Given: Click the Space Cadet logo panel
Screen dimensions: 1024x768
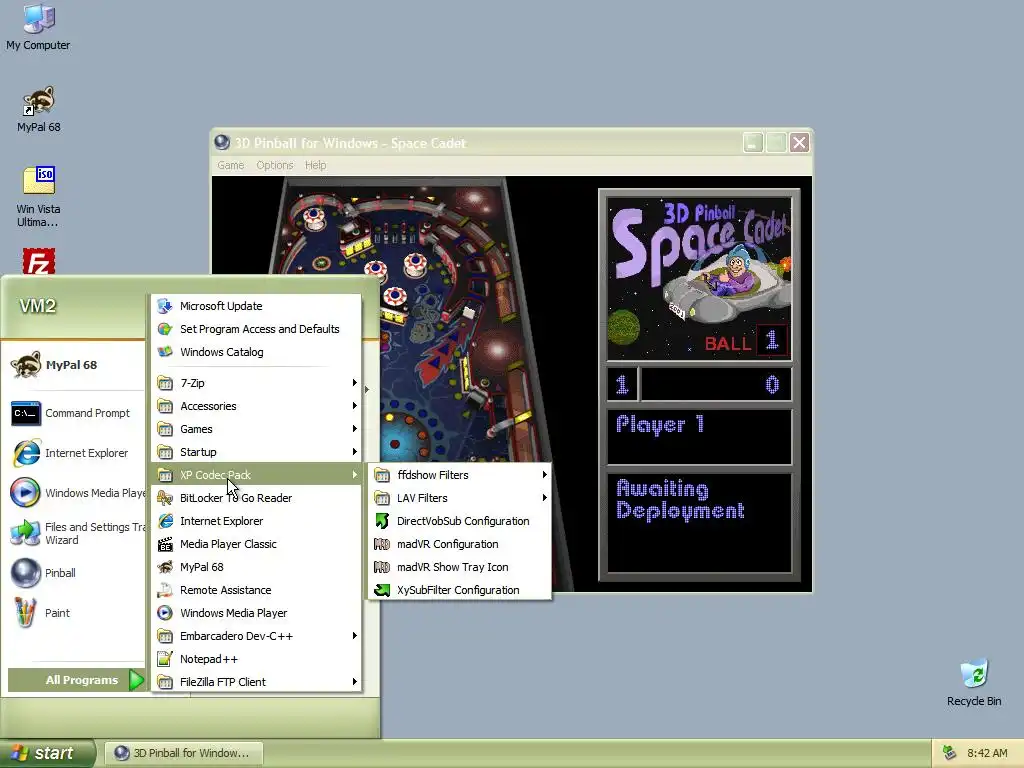Looking at the screenshot, I should tap(699, 279).
